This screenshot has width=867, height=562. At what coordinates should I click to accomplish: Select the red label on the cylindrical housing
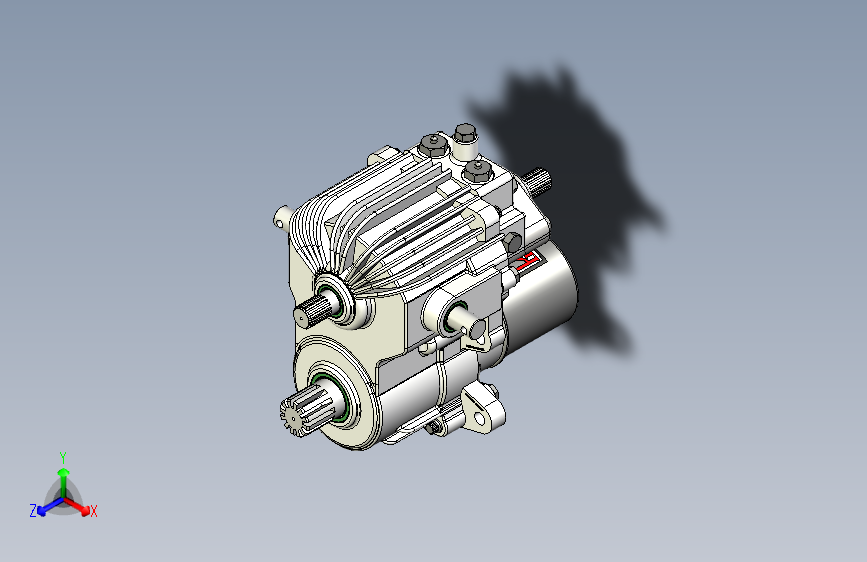527,261
